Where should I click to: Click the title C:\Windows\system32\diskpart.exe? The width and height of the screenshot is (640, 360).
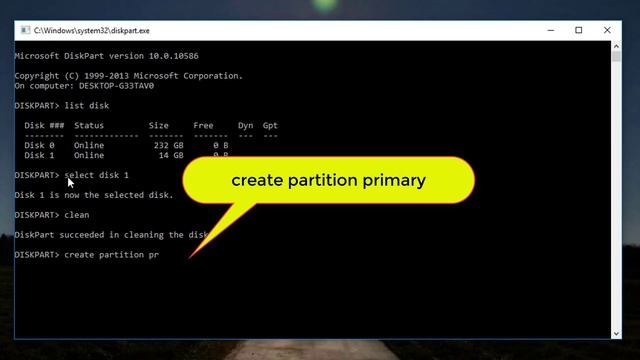91,31
